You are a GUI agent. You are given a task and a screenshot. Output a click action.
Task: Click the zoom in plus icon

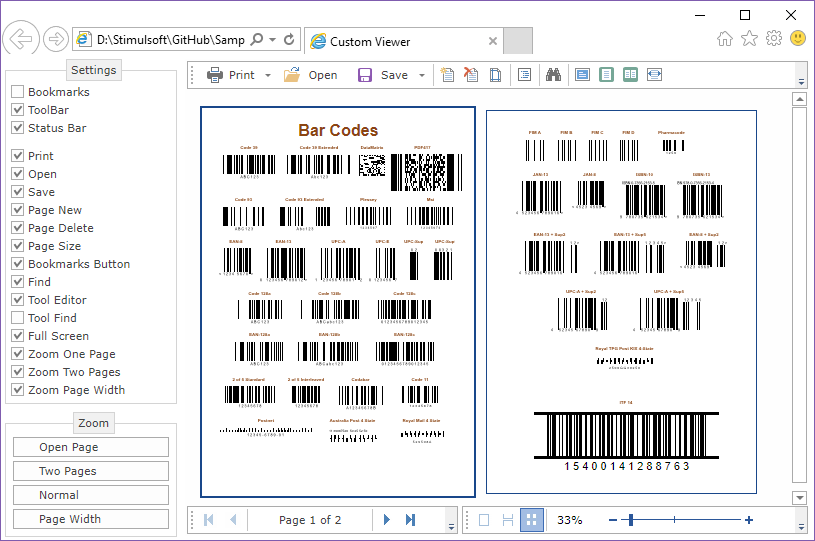(x=749, y=520)
